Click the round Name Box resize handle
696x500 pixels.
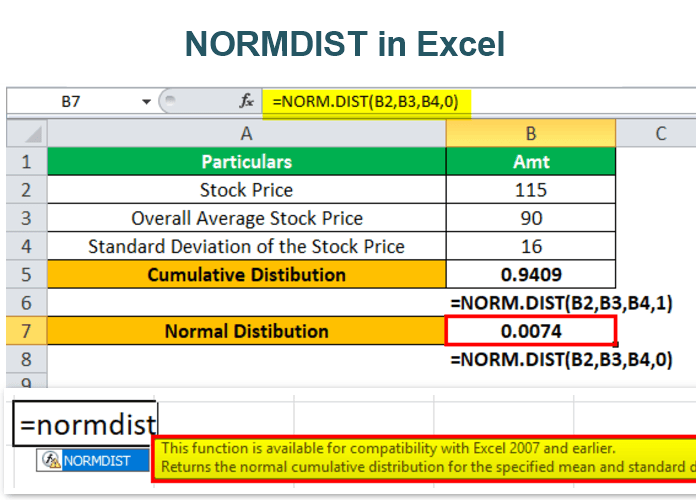click(169, 101)
